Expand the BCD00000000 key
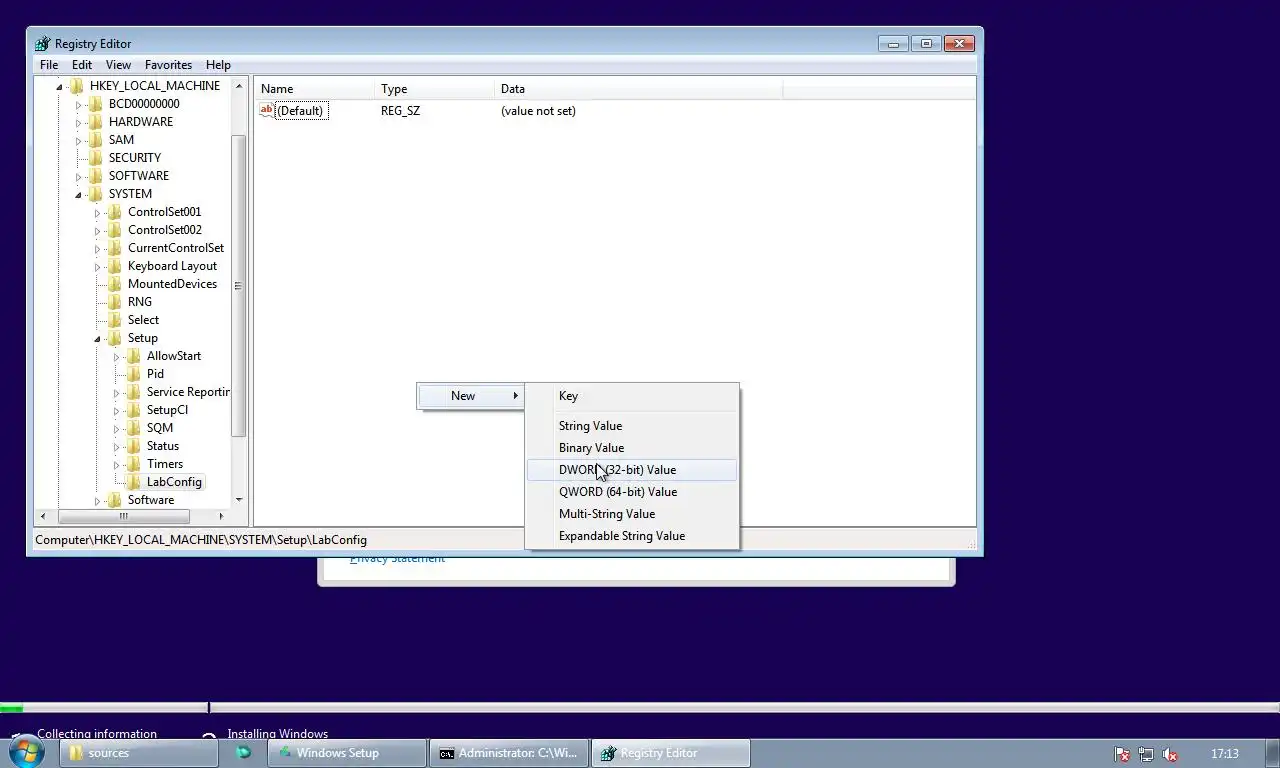The image size is (1280, 768). point(78,104)
